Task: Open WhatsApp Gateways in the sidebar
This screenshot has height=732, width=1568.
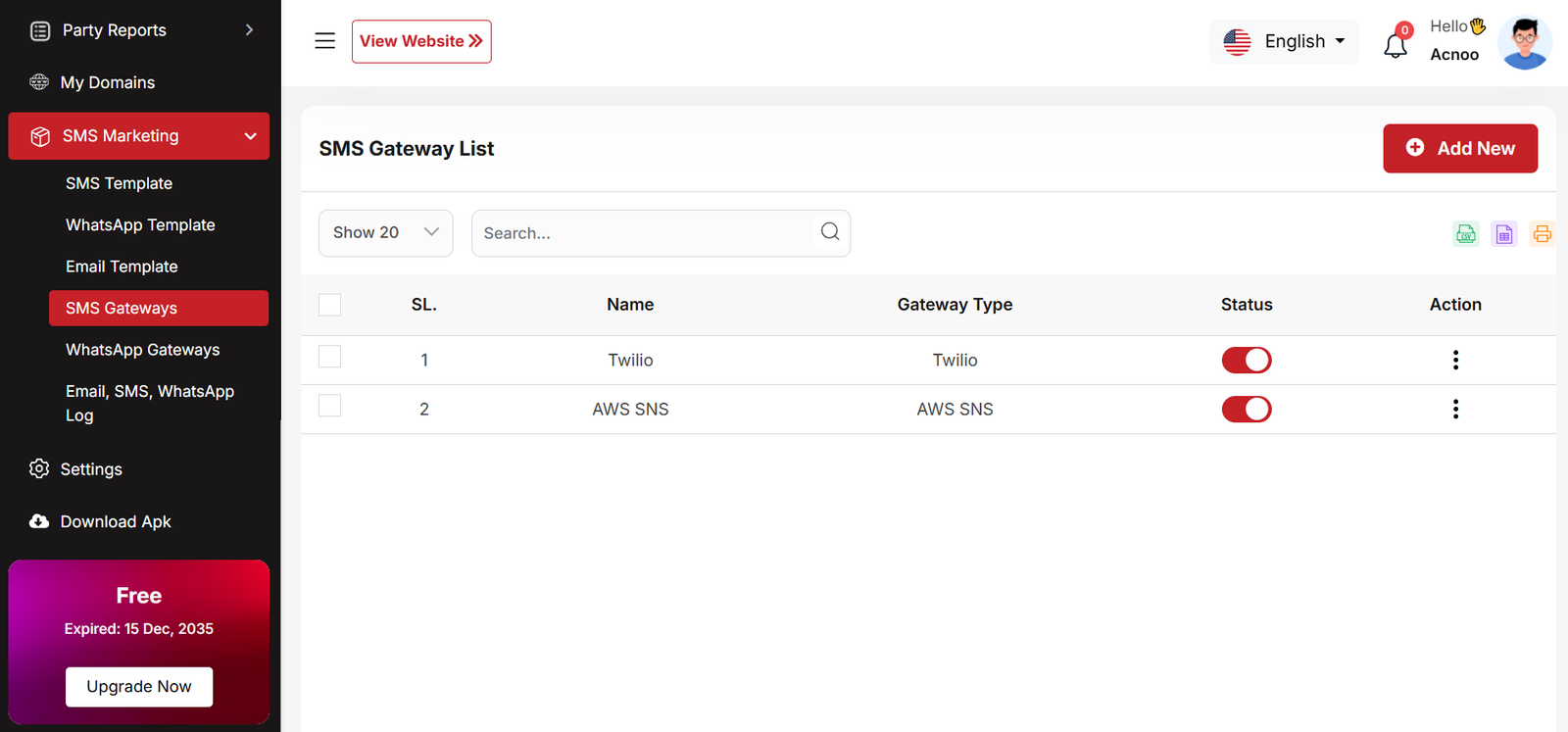Action: pos(142,350)
